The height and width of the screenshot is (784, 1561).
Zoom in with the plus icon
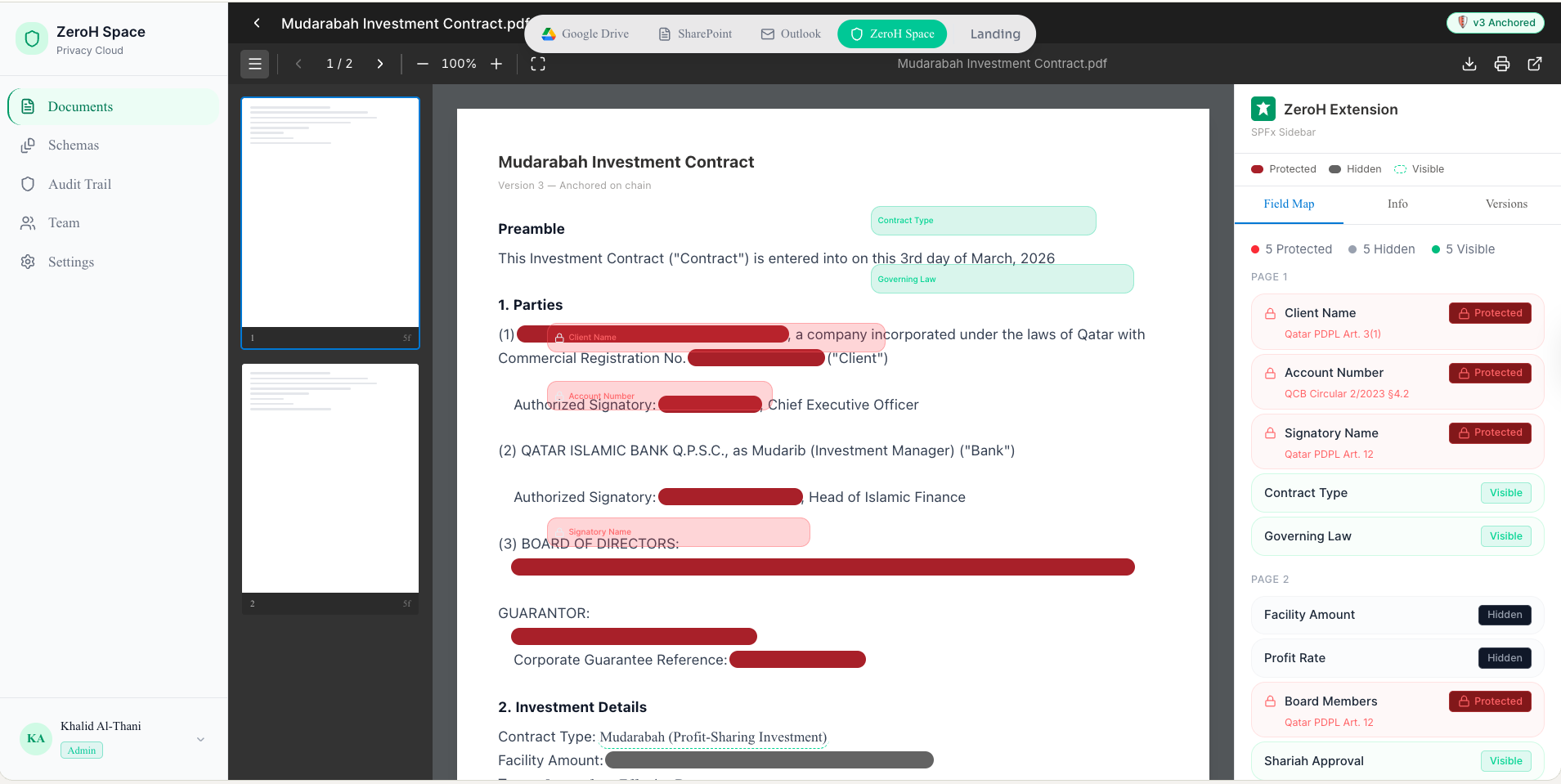[x=496, y=64]
